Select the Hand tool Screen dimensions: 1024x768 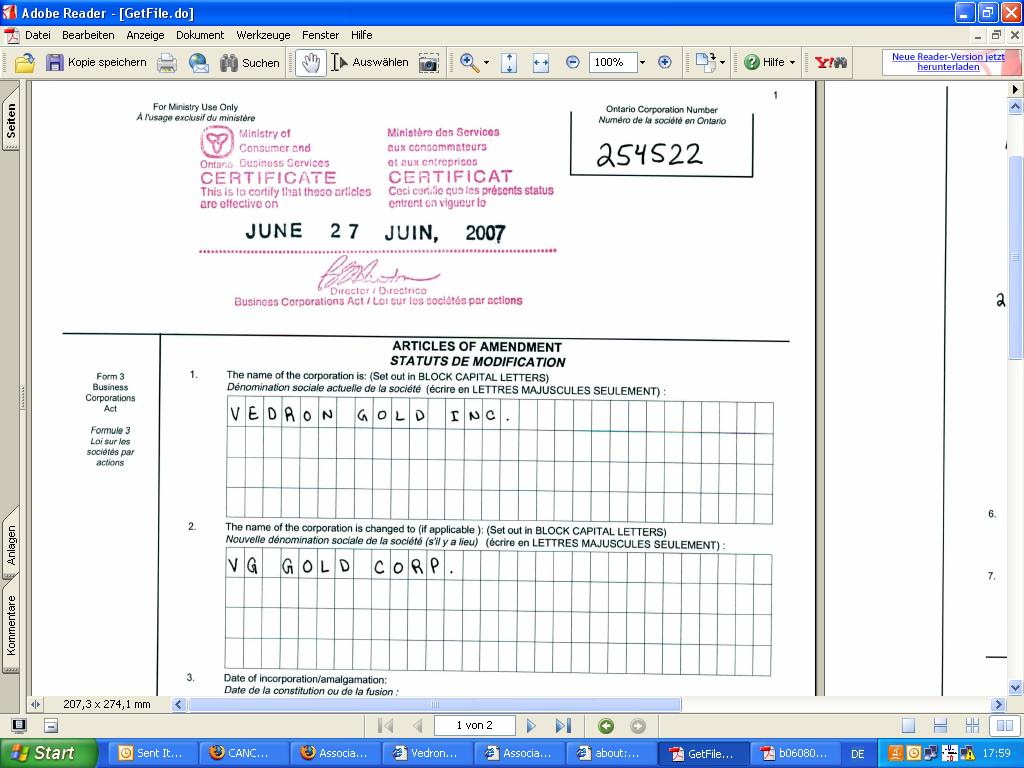(x=310, y=63)
